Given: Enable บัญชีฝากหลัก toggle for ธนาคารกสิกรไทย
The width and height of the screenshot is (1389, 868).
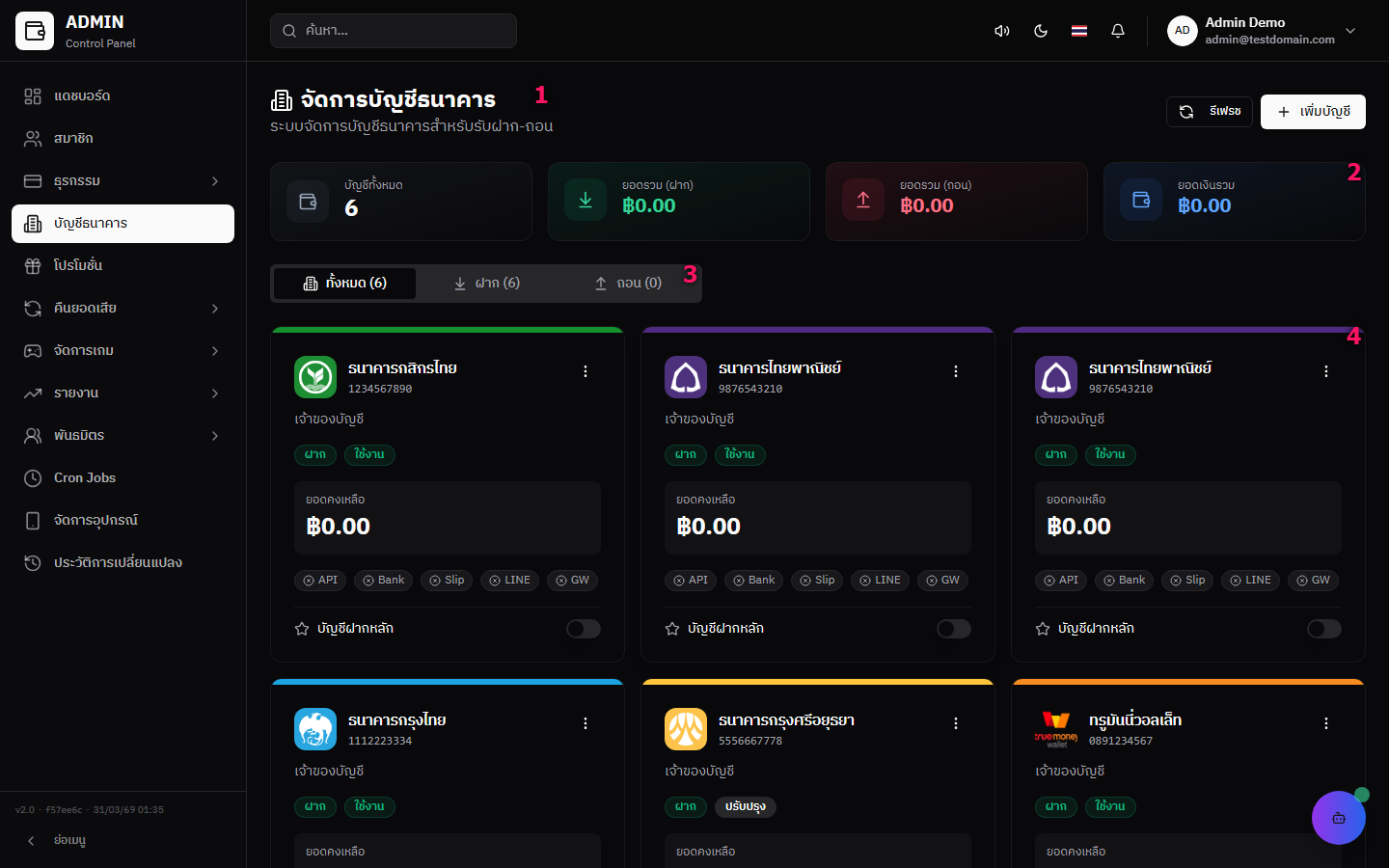Looking at the screenshot, I should pyautogui.click(x=583, y=629).
